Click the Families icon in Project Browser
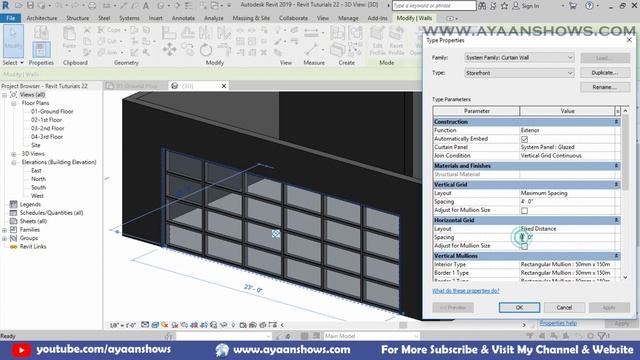Viewport: 640px width, 360px height. [x=13, y=229]
